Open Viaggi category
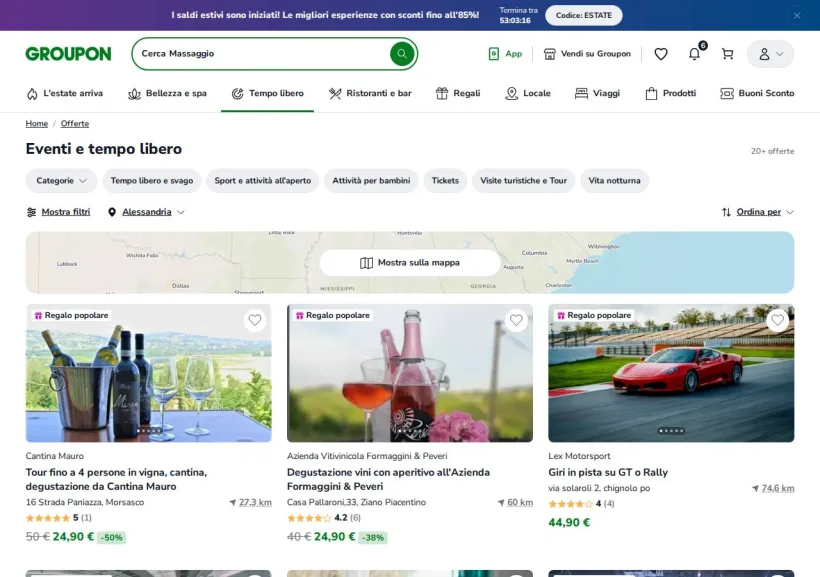Viewport: 820px width, 577px height. (597, 93)
